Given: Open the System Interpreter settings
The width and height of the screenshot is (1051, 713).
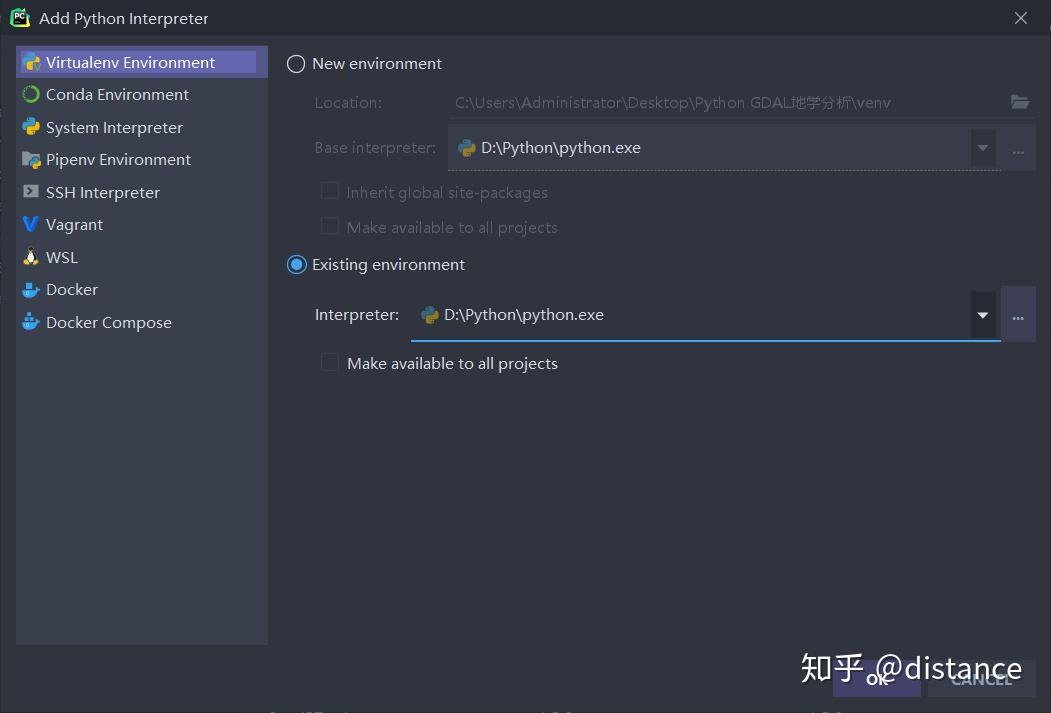Looking at the screenshot, I should click(x=114, y=127).
